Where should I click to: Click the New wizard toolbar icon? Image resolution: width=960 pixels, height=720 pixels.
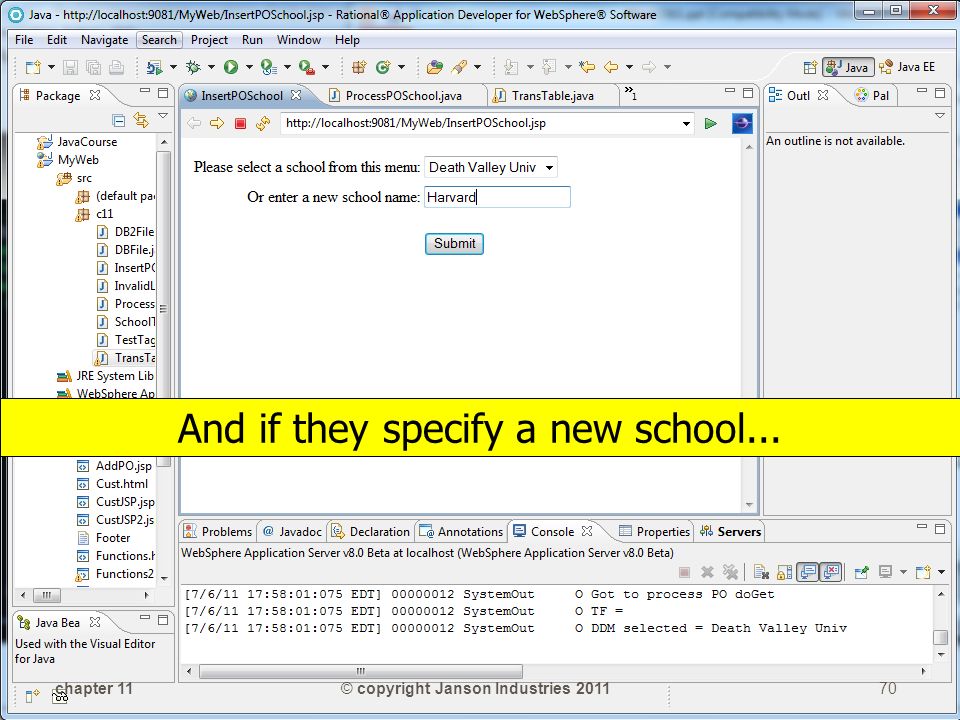(x=33, y=67)
